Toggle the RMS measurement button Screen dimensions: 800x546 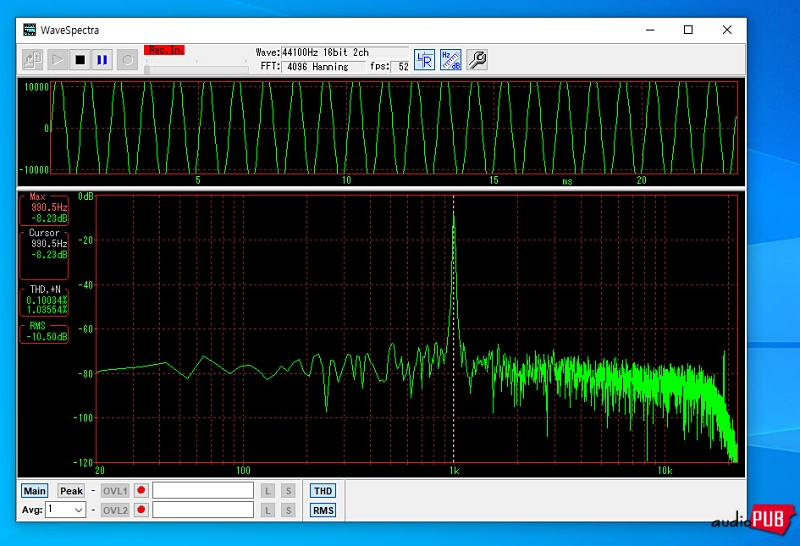pyautogui.click(x=323, y=510)
